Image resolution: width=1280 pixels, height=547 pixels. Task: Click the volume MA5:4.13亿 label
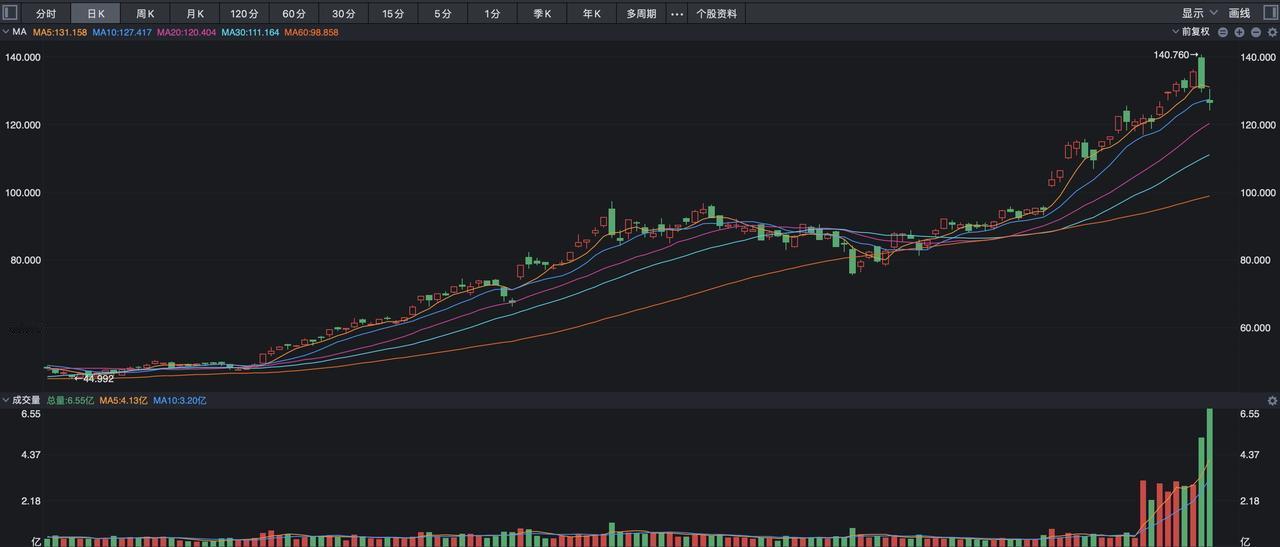point(123,401)
